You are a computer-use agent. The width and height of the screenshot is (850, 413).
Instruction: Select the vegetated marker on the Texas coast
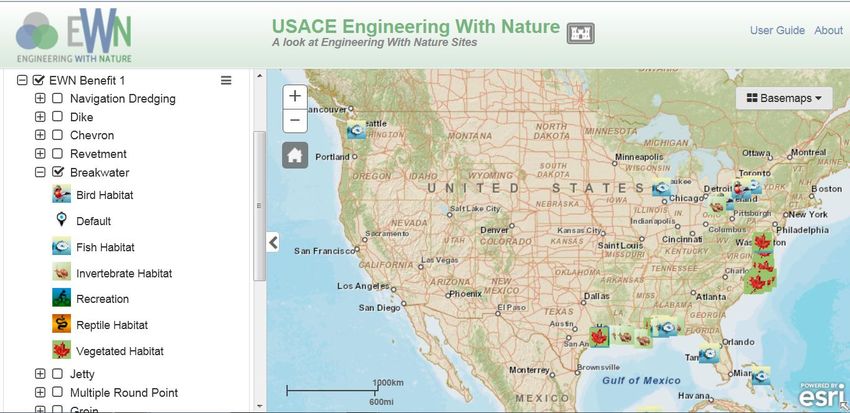[598, 337]
